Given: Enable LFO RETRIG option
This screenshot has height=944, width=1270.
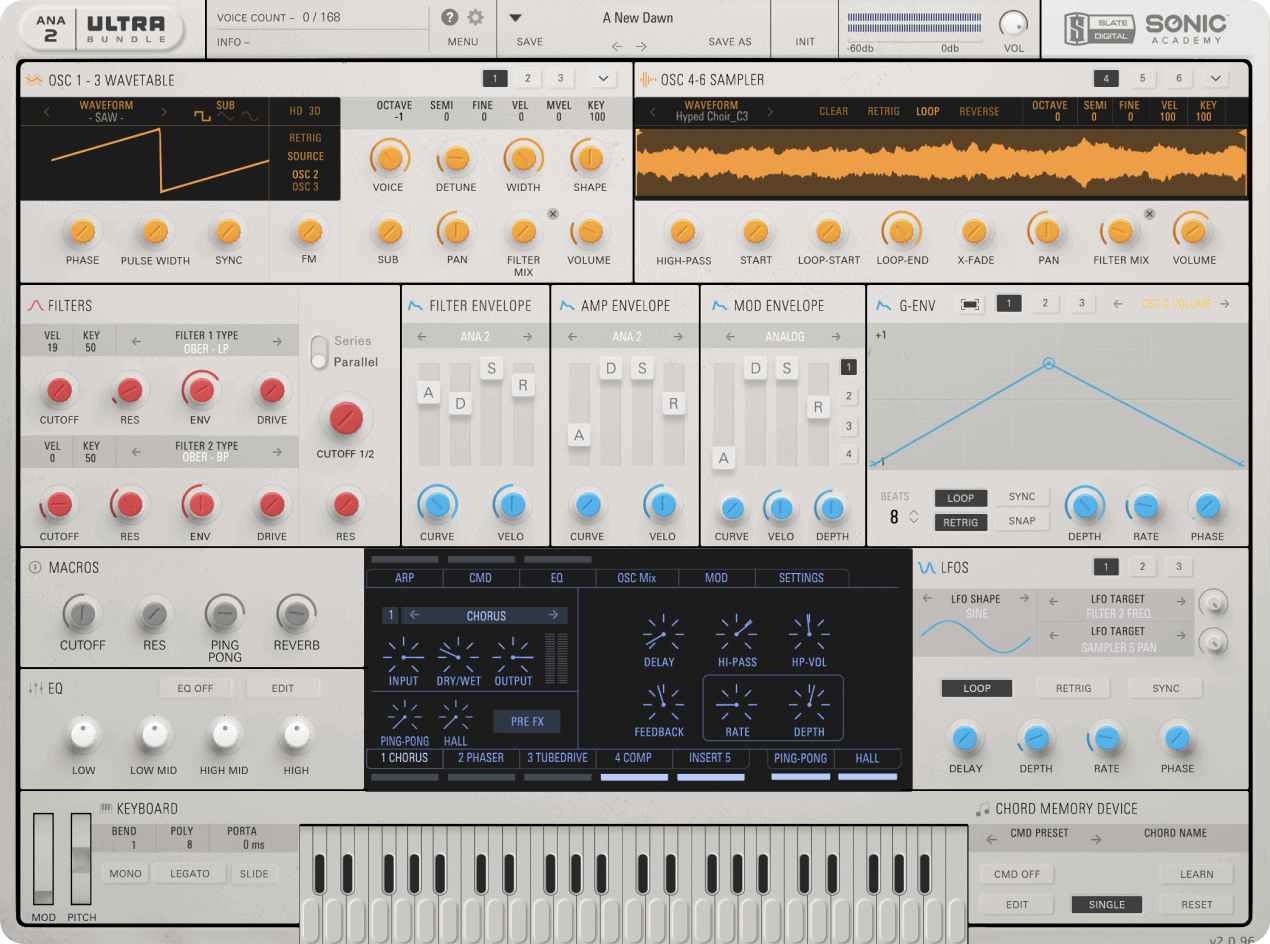Looking at the screenshot, I should pyautogui.click(x=1073, y=688).
